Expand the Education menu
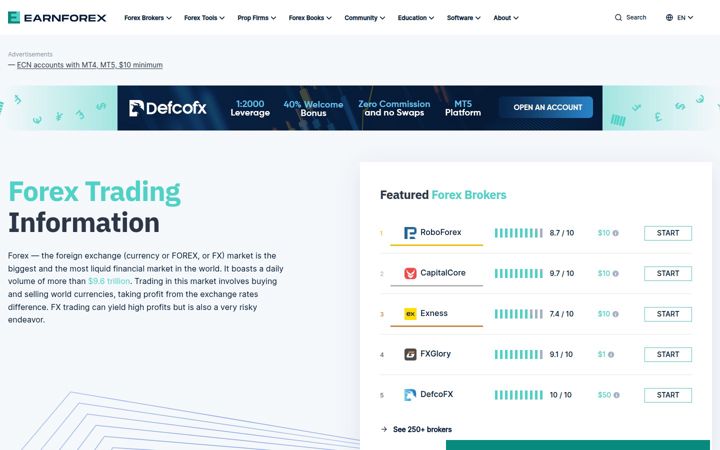The height and width of the screenshot is (450, 720). pos(416,17)
